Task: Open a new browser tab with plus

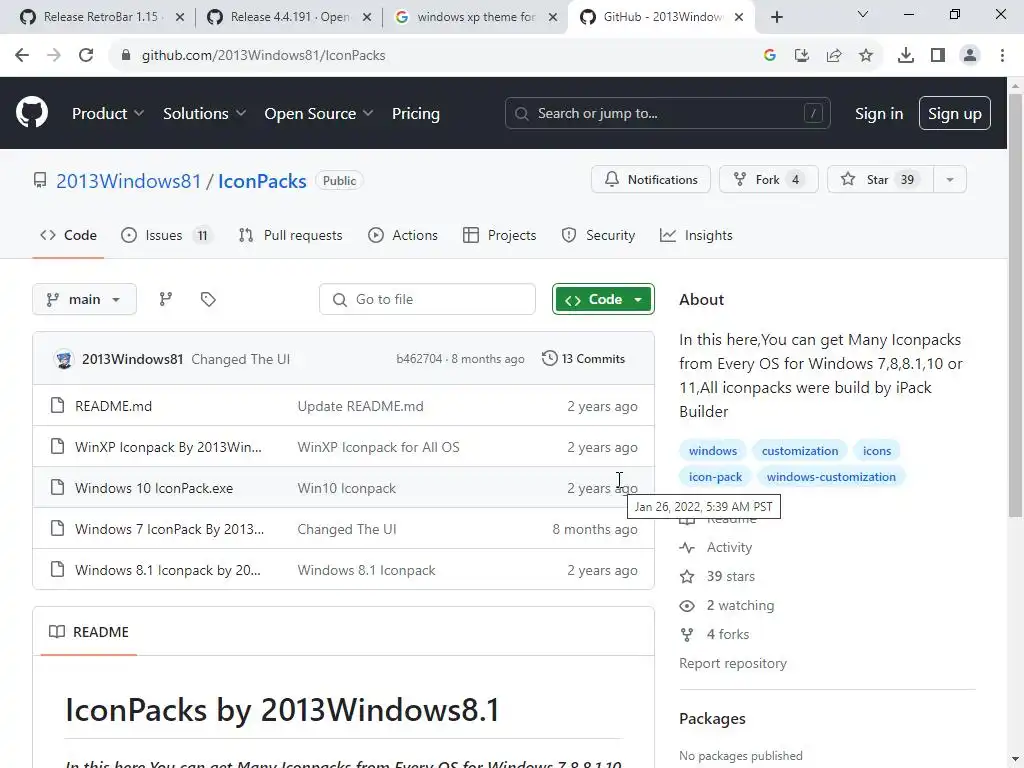Action: 776,17
